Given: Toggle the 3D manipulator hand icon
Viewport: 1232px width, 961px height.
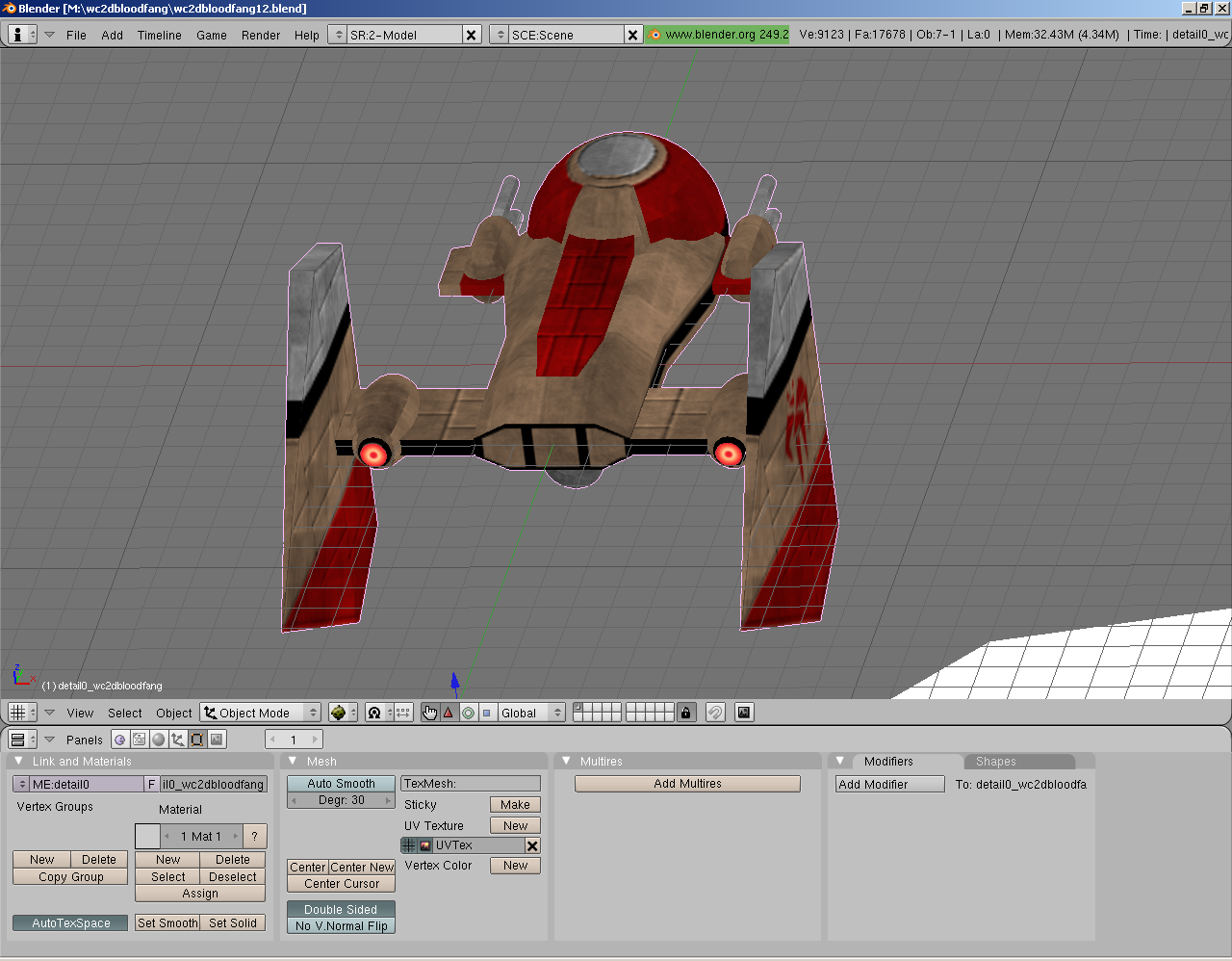Looking at the screenshot, I should pyautogui.click(x=429, y=713).
